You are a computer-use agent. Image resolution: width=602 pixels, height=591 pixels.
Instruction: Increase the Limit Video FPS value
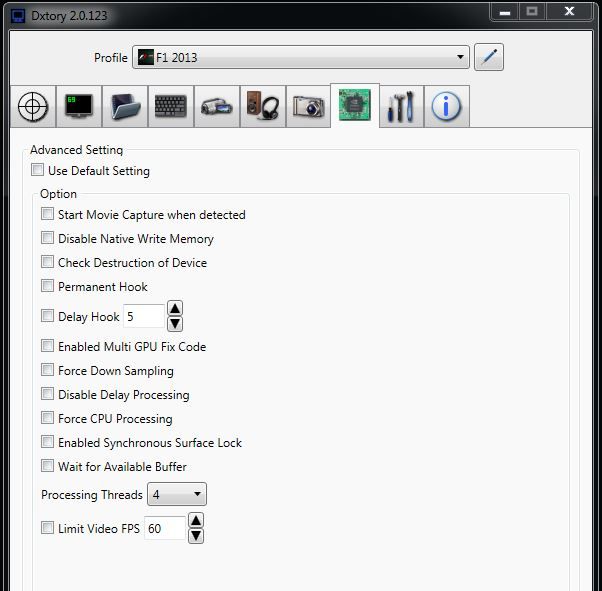pyautogui.click(x=196, y=520)
